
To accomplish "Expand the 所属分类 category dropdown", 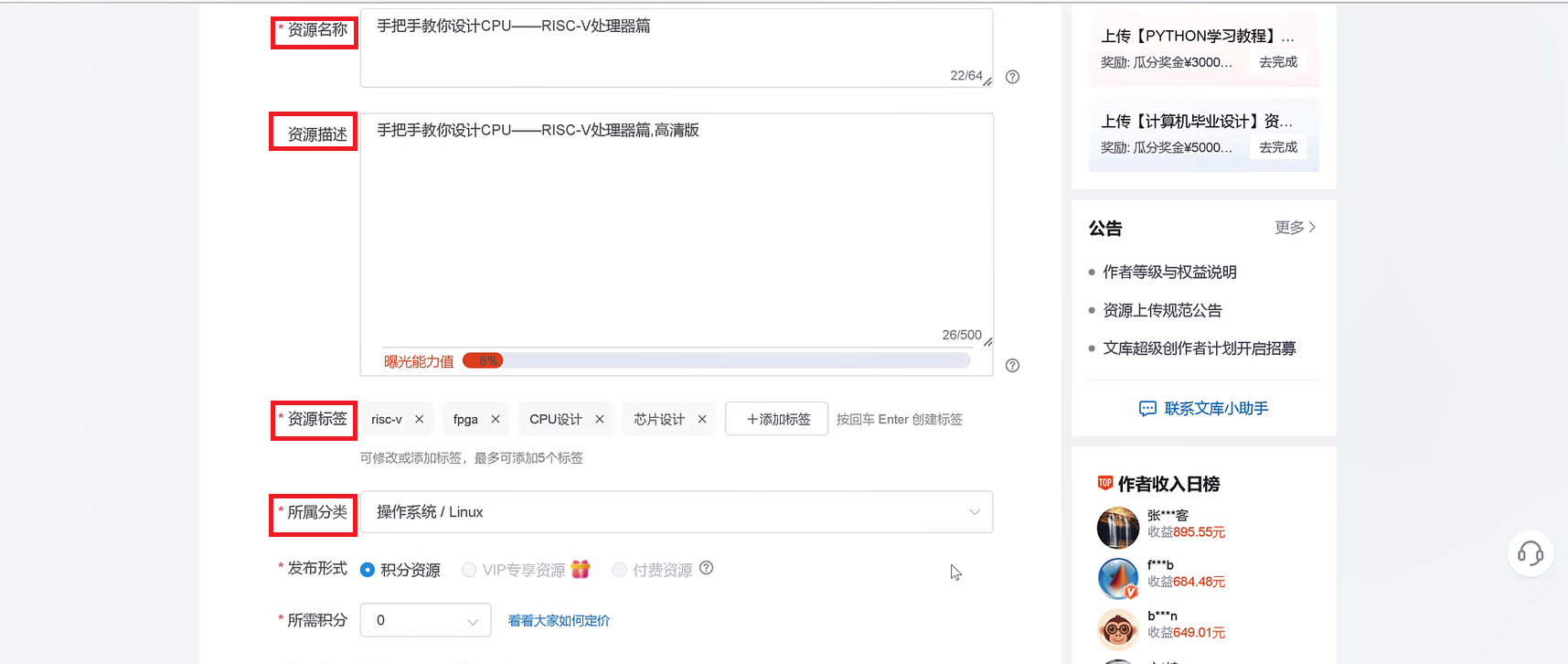I will [677, 512].
